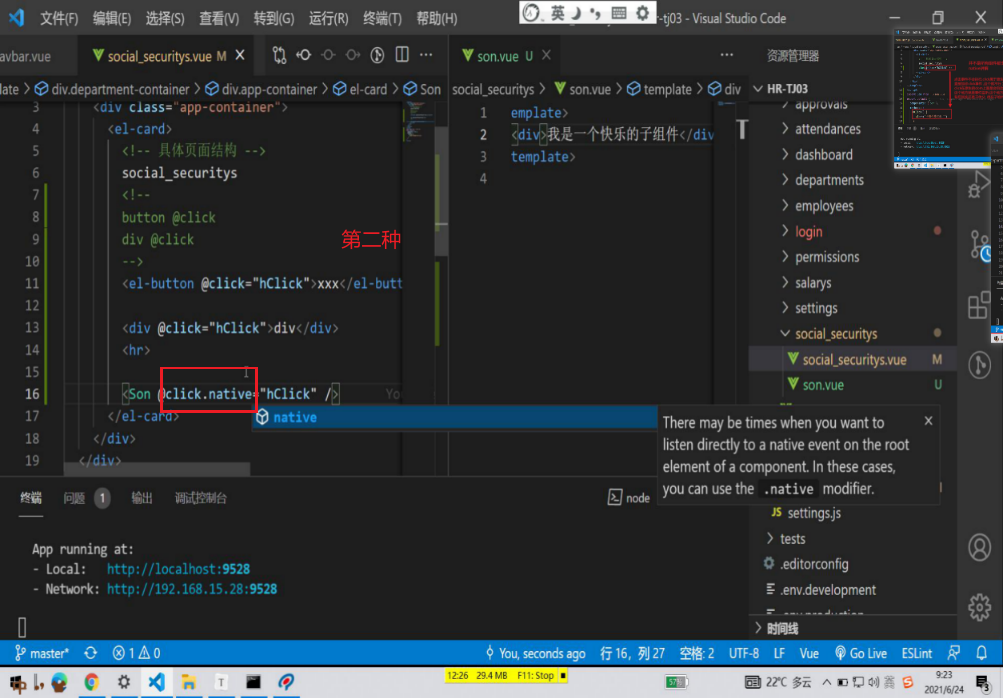Go to previous change icon
The height and width of the screenshot is (698, 1003).
[304, 55]
